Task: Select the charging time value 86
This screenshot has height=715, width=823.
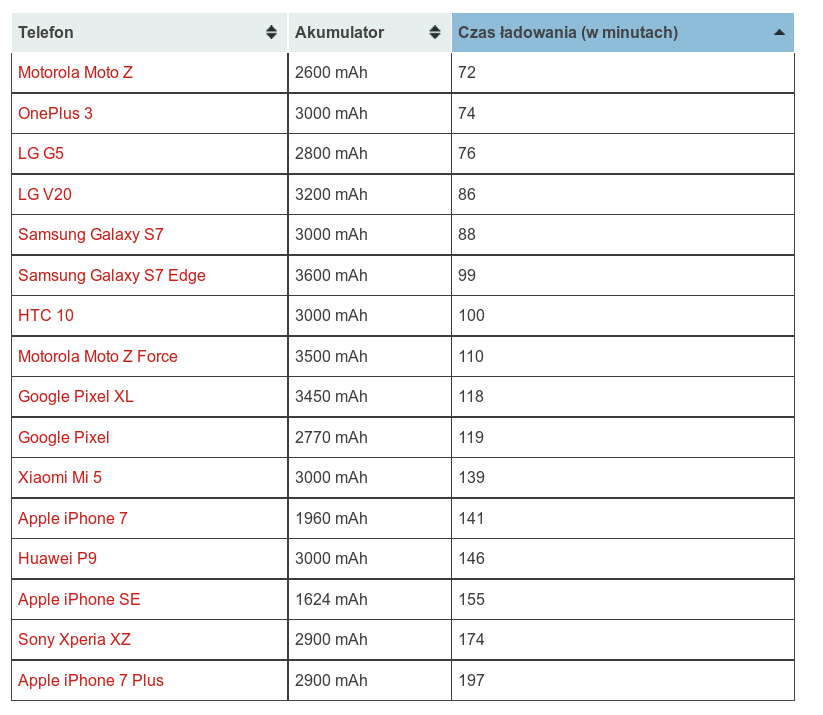Action: [467, 194]
